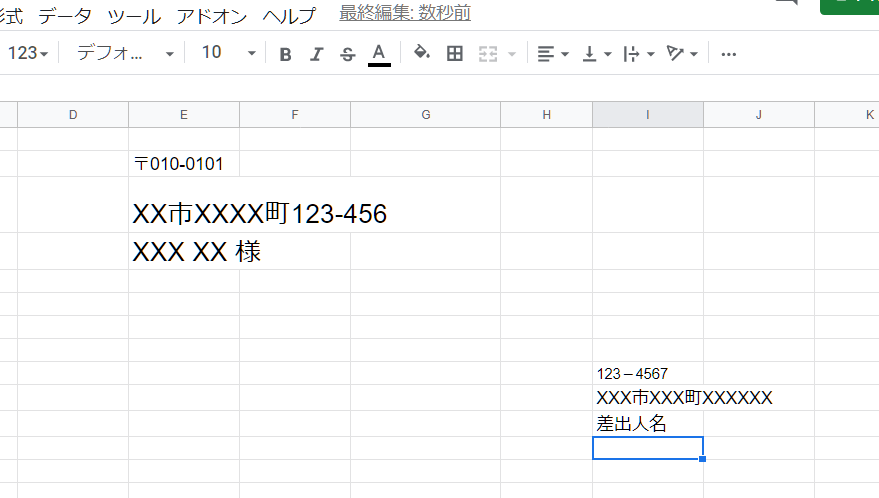
Task: Open the text color picker
Action: pos(379,54)
